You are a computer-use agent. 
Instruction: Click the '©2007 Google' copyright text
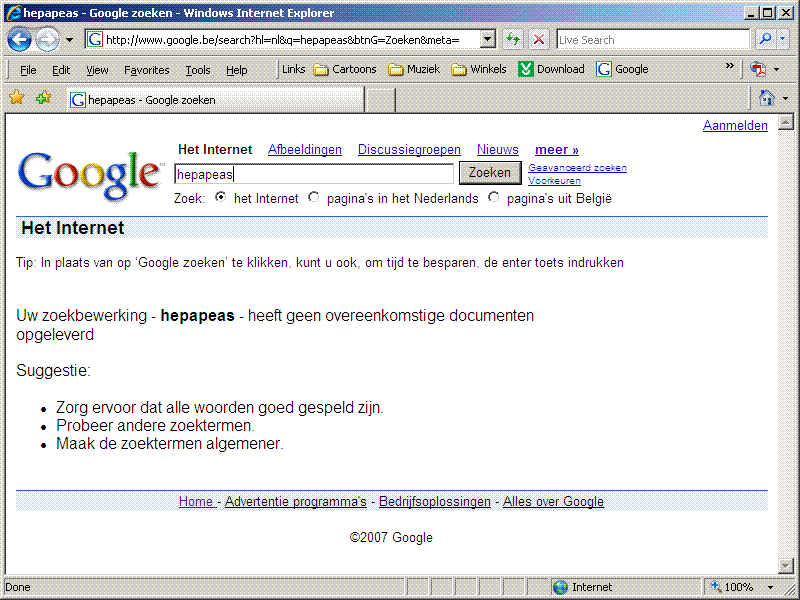[x=391, y=537]
